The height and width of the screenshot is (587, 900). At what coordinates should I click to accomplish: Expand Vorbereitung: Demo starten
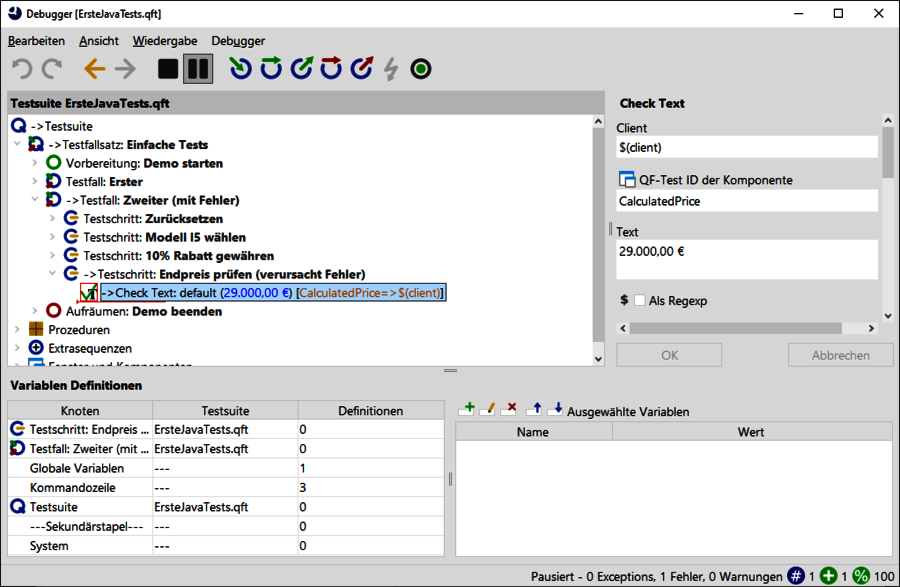point(35,163)
